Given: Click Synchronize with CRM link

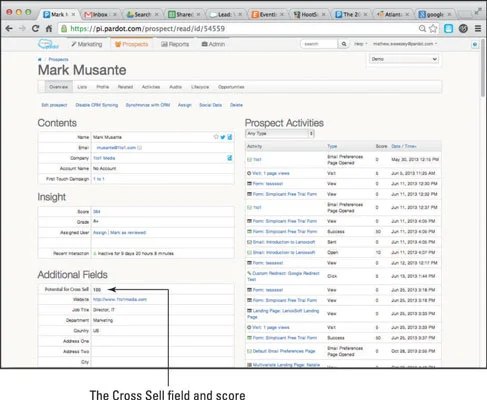Looking at the screenshot, I should pos(148,105).
